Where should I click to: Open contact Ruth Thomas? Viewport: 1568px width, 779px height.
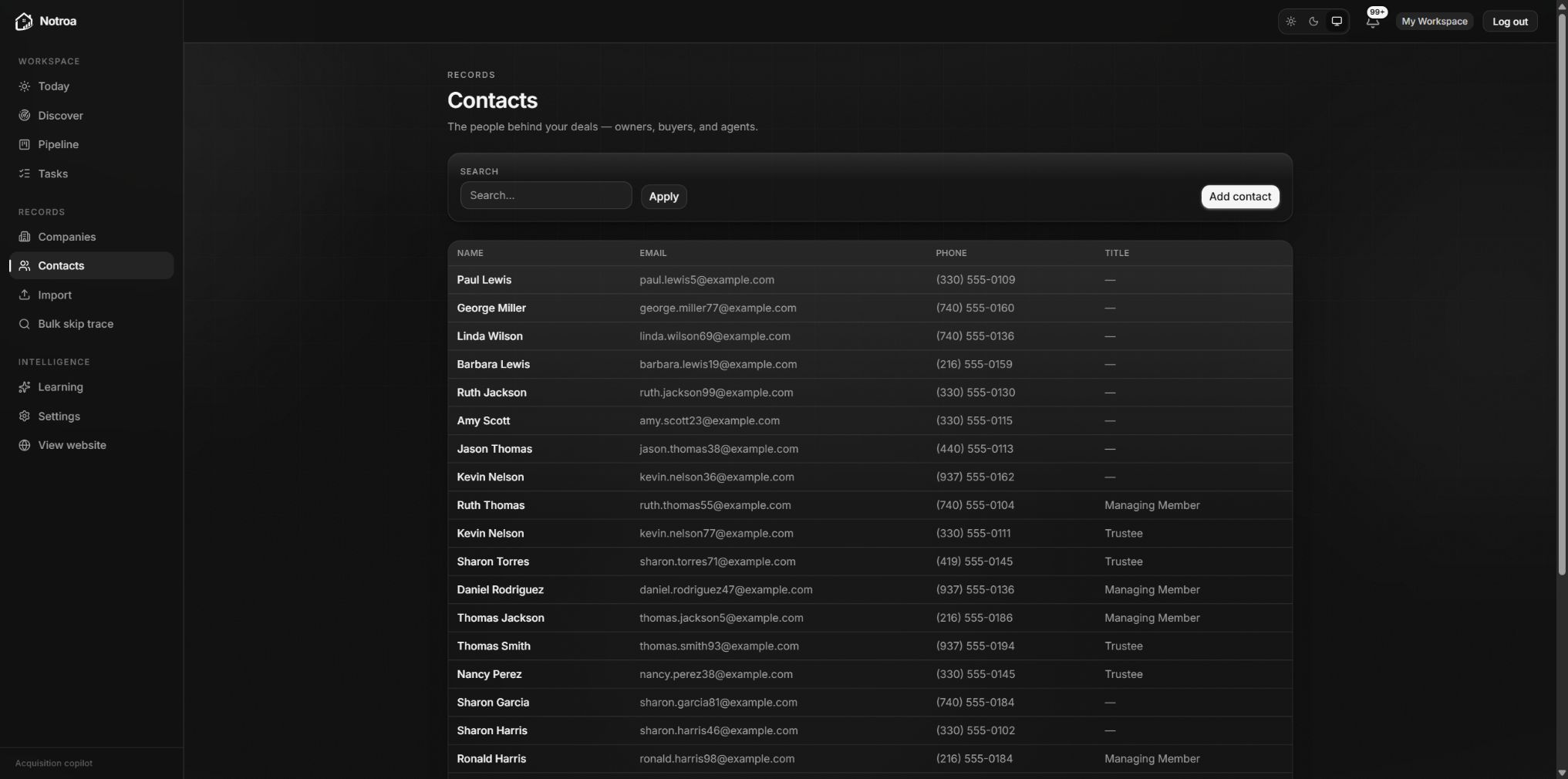tap(491, 505)
